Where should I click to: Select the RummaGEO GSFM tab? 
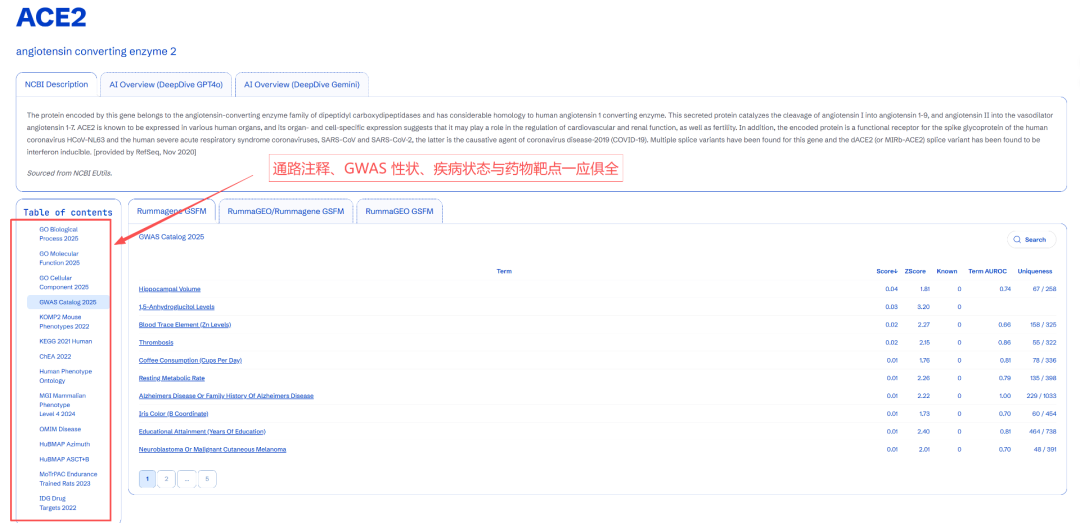pos(399,211)
